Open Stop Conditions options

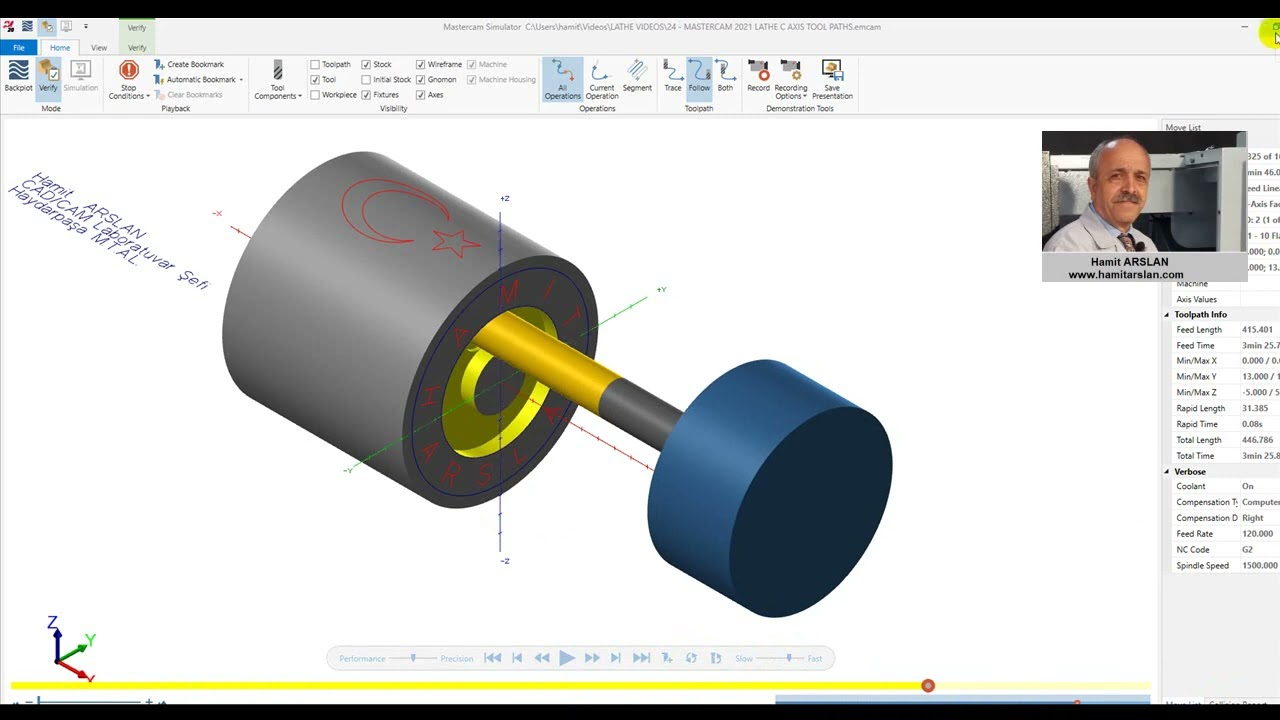tap(128, 79)
